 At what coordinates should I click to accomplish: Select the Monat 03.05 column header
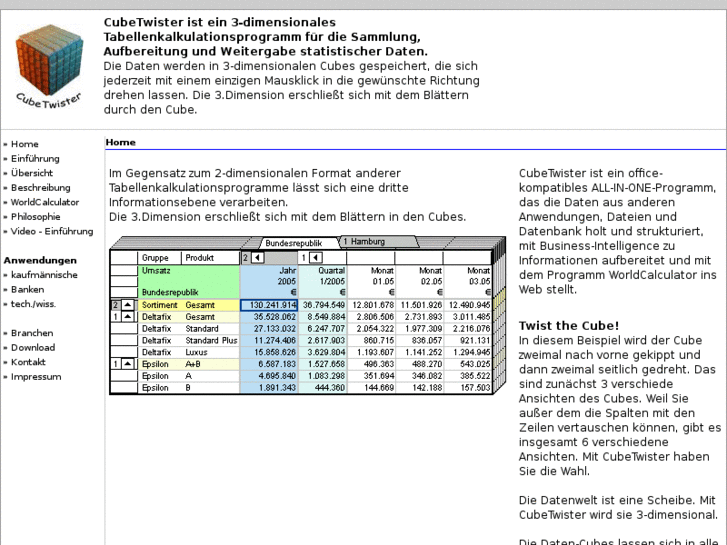(468, 281)
